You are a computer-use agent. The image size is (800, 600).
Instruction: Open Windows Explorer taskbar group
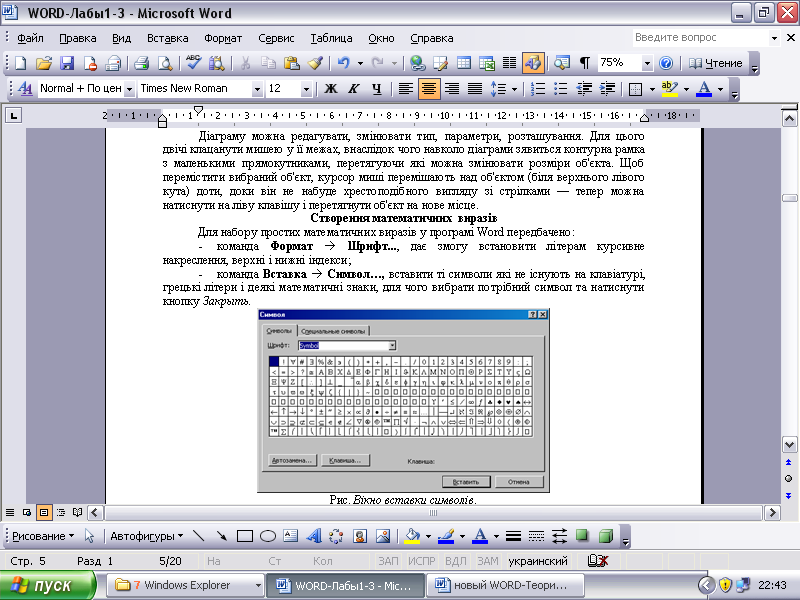click(x=187, y=585)
